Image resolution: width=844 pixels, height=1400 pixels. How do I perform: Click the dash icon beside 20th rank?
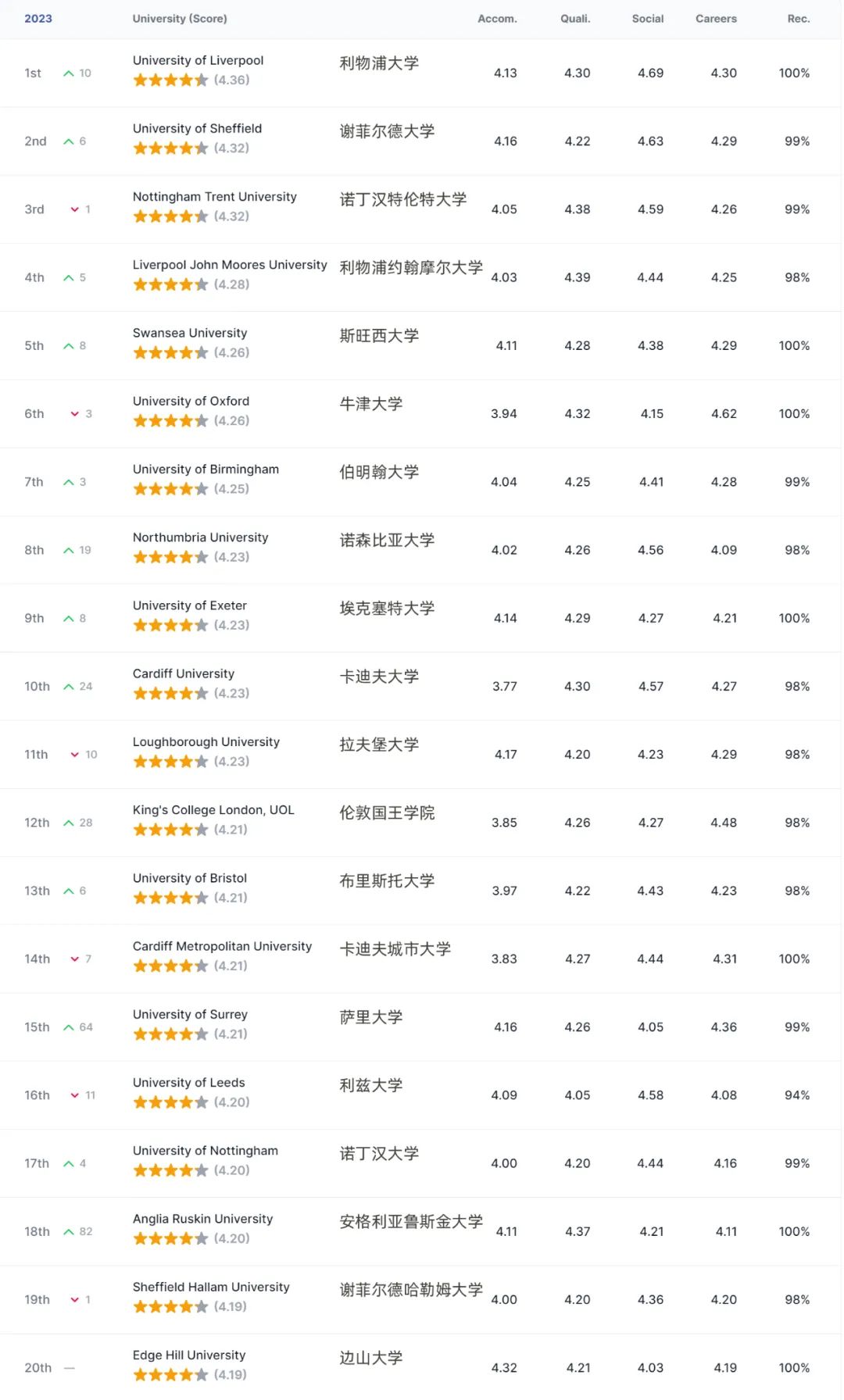click(70, 1368)
